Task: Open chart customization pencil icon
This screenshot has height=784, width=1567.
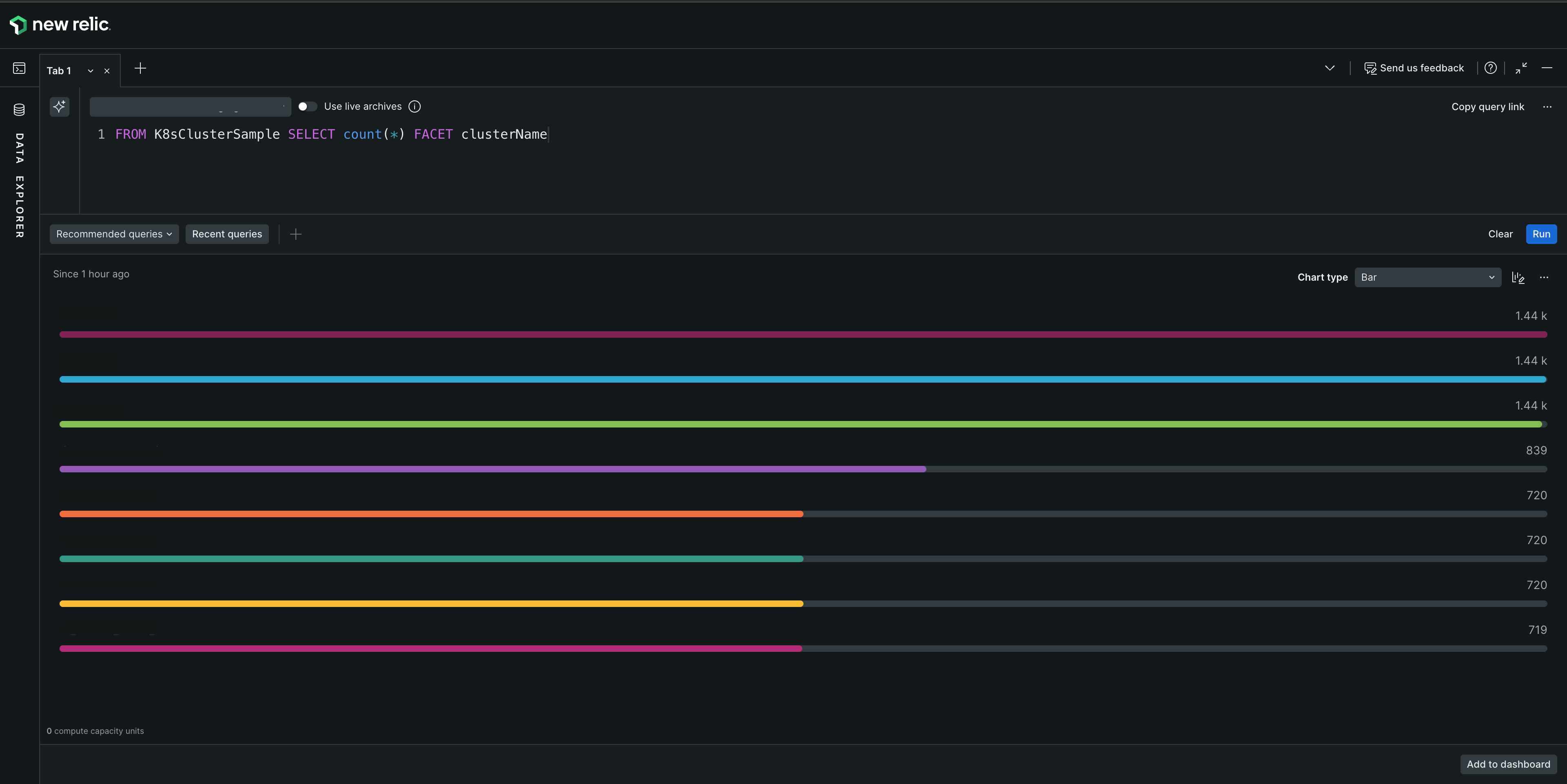Action: click(1518, 277)
